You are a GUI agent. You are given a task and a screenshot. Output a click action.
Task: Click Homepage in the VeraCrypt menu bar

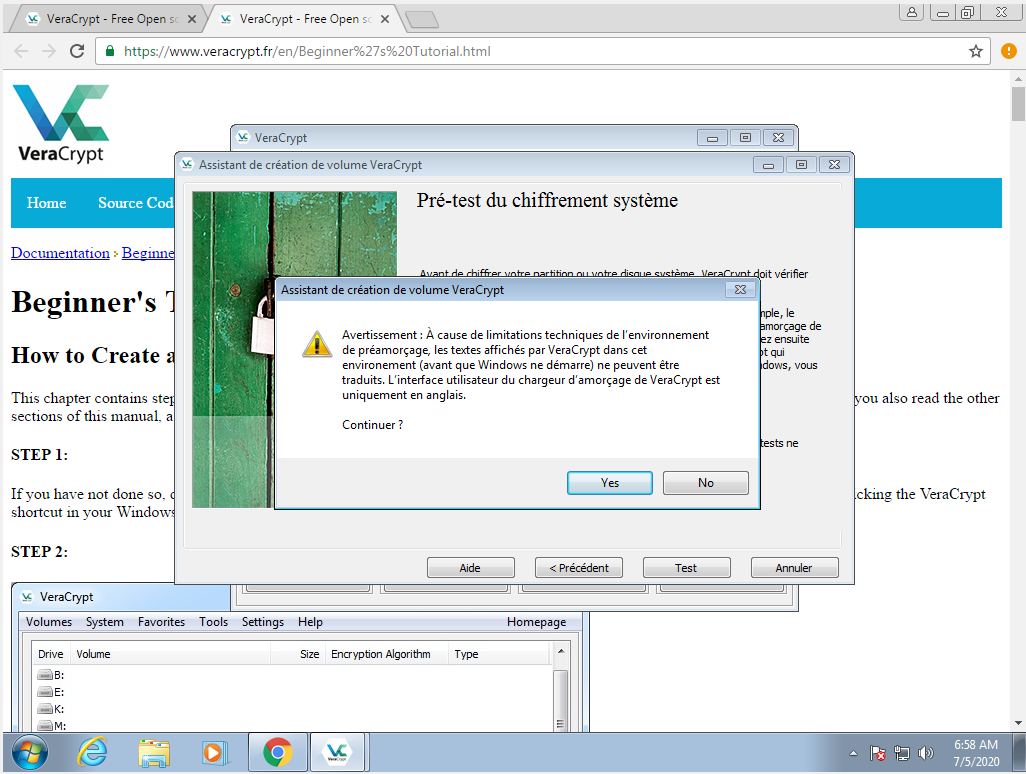537,622
